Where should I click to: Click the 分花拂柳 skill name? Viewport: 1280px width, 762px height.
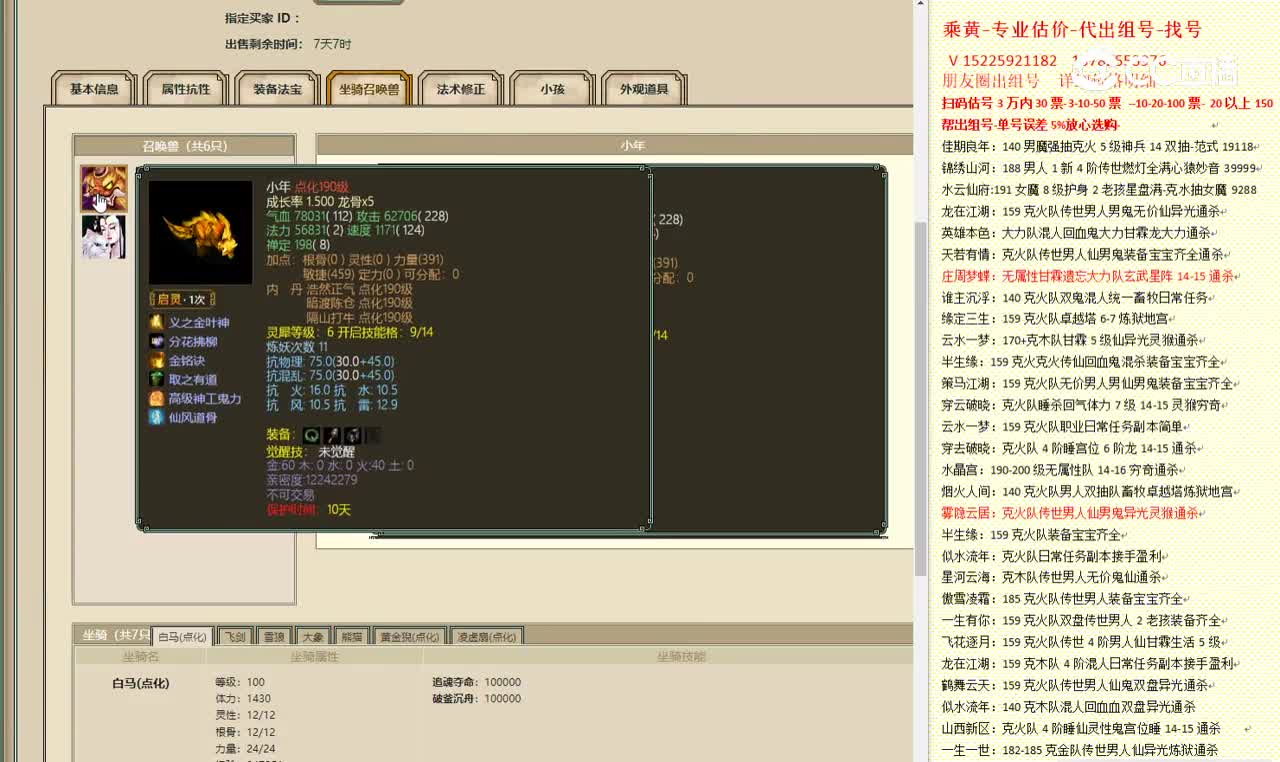click(x=193, y=341)
